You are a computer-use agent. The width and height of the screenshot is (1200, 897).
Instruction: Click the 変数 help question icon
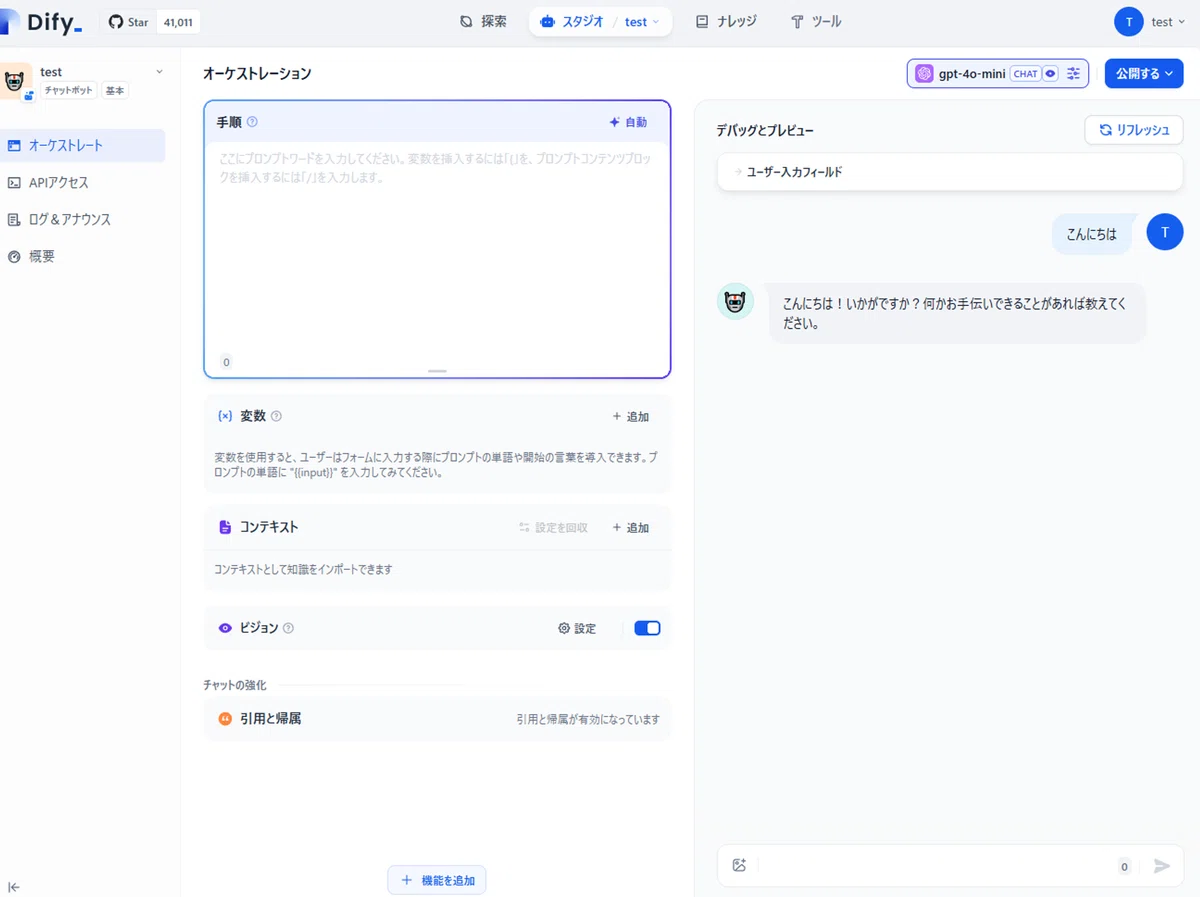(x=276, y=416)
